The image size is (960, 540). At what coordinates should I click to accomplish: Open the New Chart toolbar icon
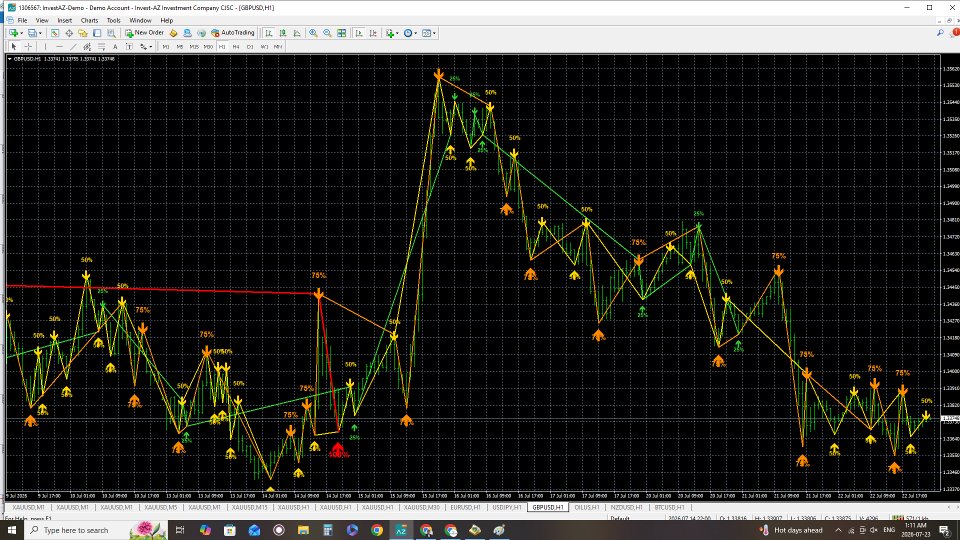(x=13, y=33)
